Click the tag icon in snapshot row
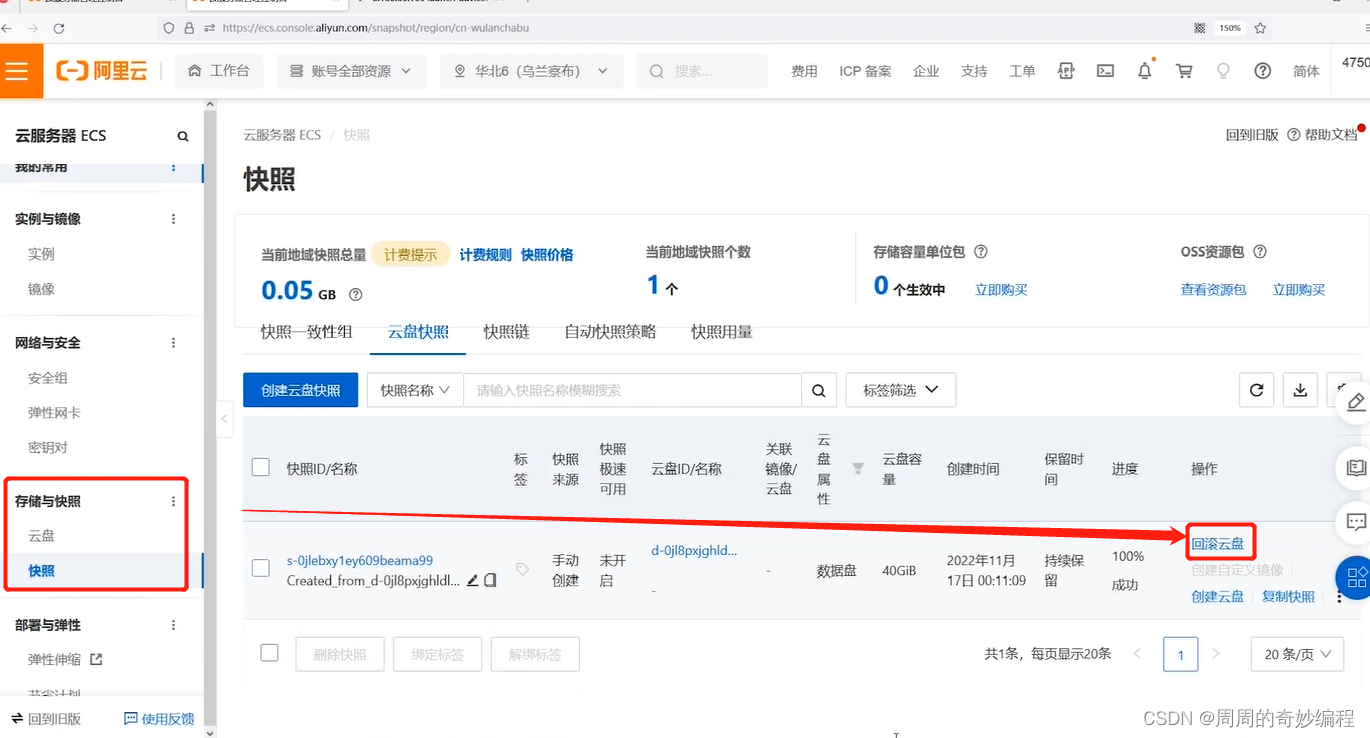The image size is (1370, 738). coord(522,569)
